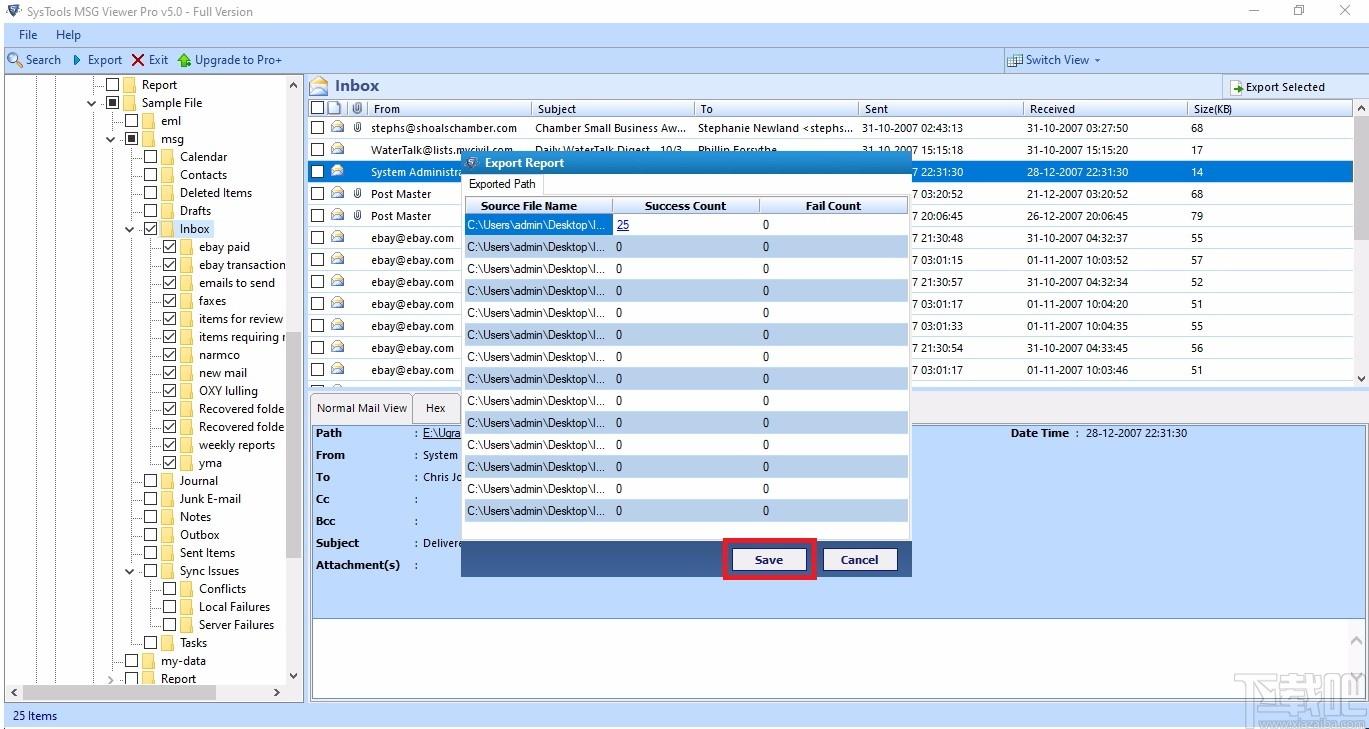Click the Contacts folder icon
1369x729 pixels.
[167, 175]
